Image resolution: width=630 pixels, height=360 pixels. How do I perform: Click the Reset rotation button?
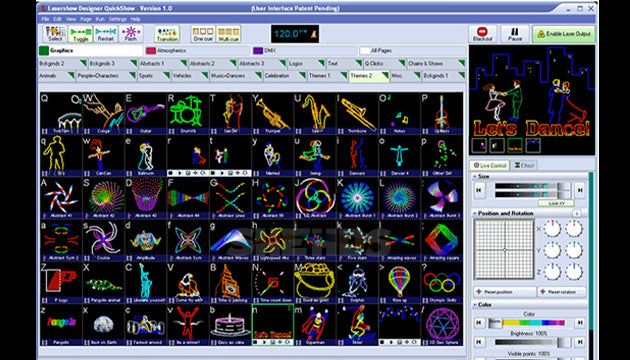pyautogui.click(x=562, y=292)
